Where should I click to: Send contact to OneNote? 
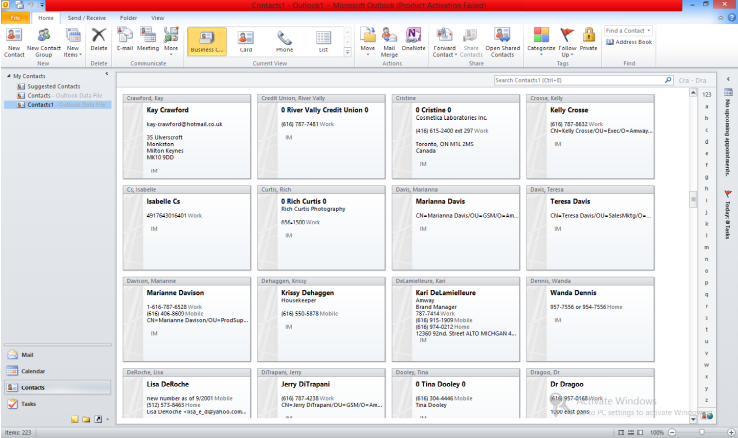[x=413, y=40]
